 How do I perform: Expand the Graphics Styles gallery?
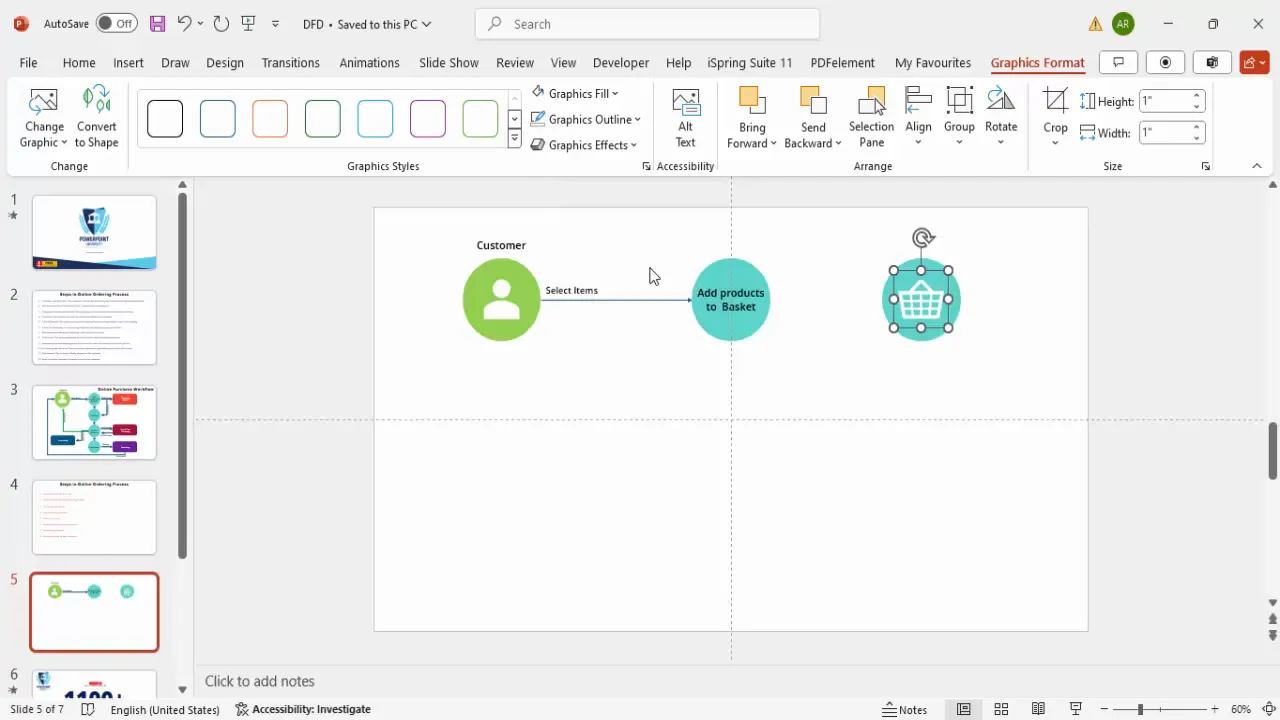tap(514, 140)
